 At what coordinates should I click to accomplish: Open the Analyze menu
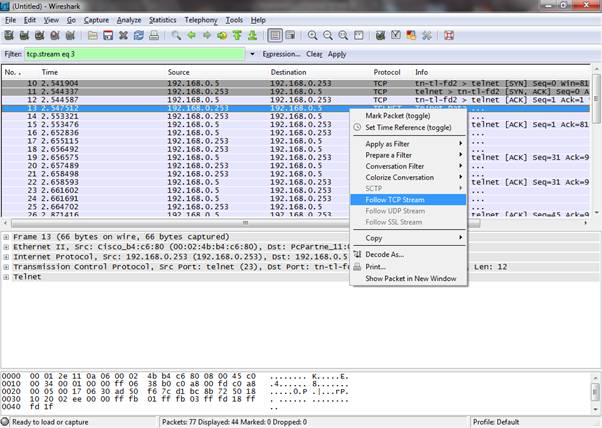128,19
